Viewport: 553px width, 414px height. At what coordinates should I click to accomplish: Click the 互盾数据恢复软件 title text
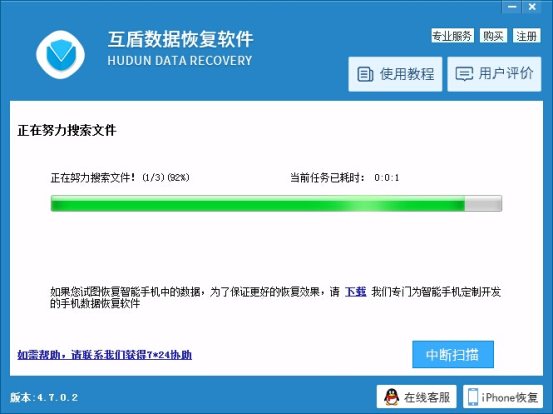tap(180, 39)
